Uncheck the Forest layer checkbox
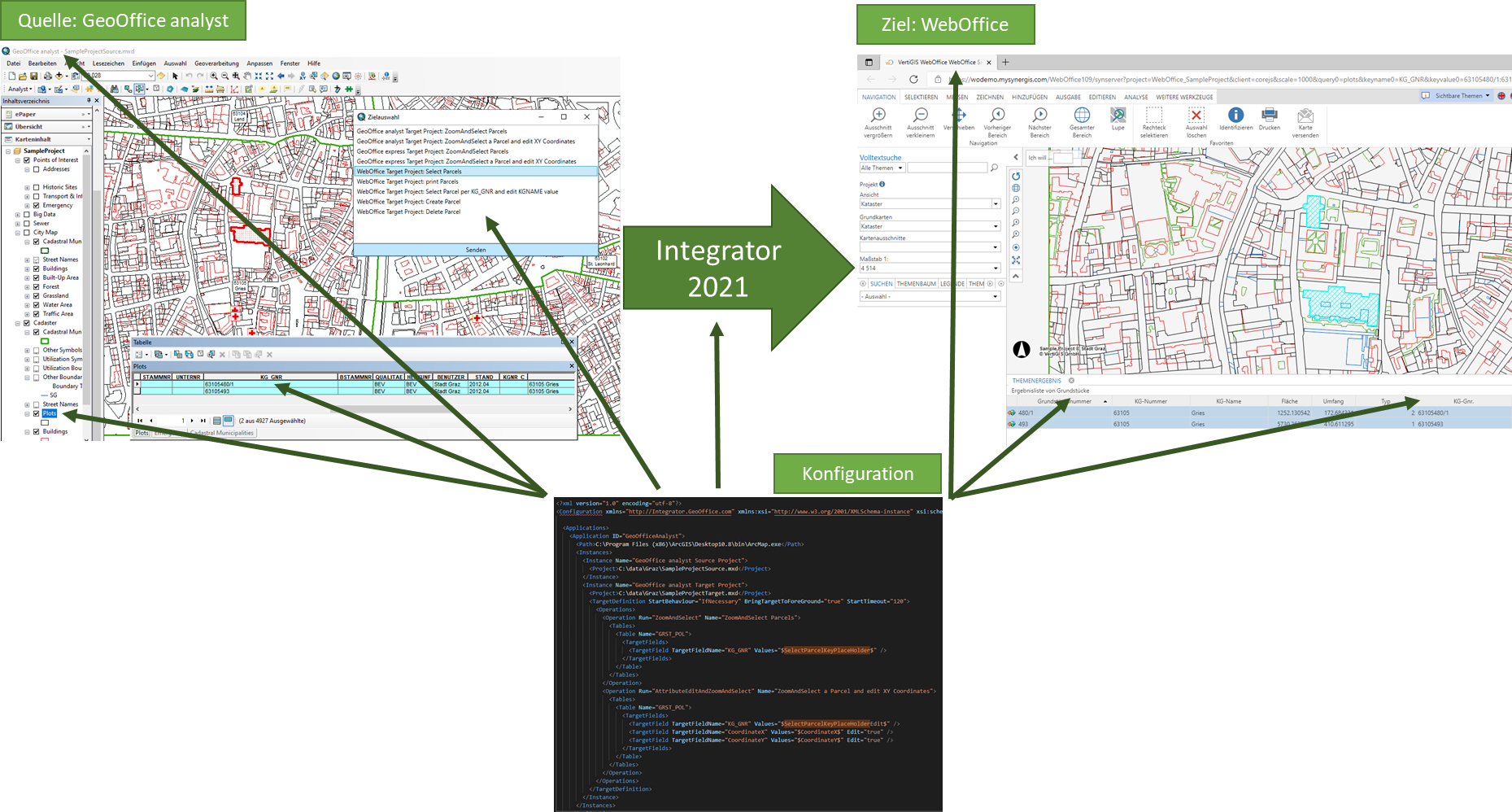 point(37,287)
